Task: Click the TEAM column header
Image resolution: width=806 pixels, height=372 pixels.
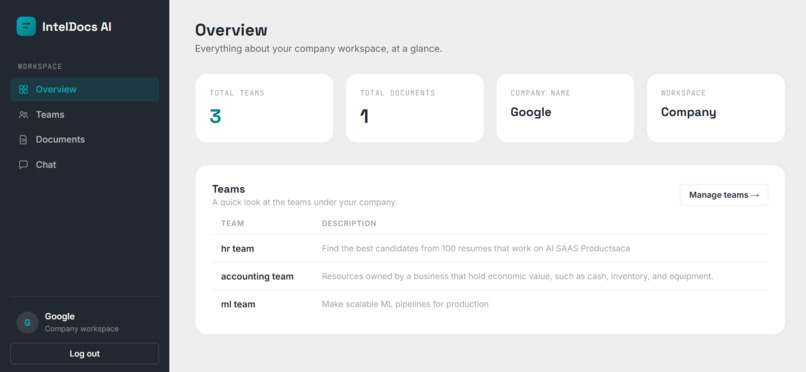Action: (232, 224)
